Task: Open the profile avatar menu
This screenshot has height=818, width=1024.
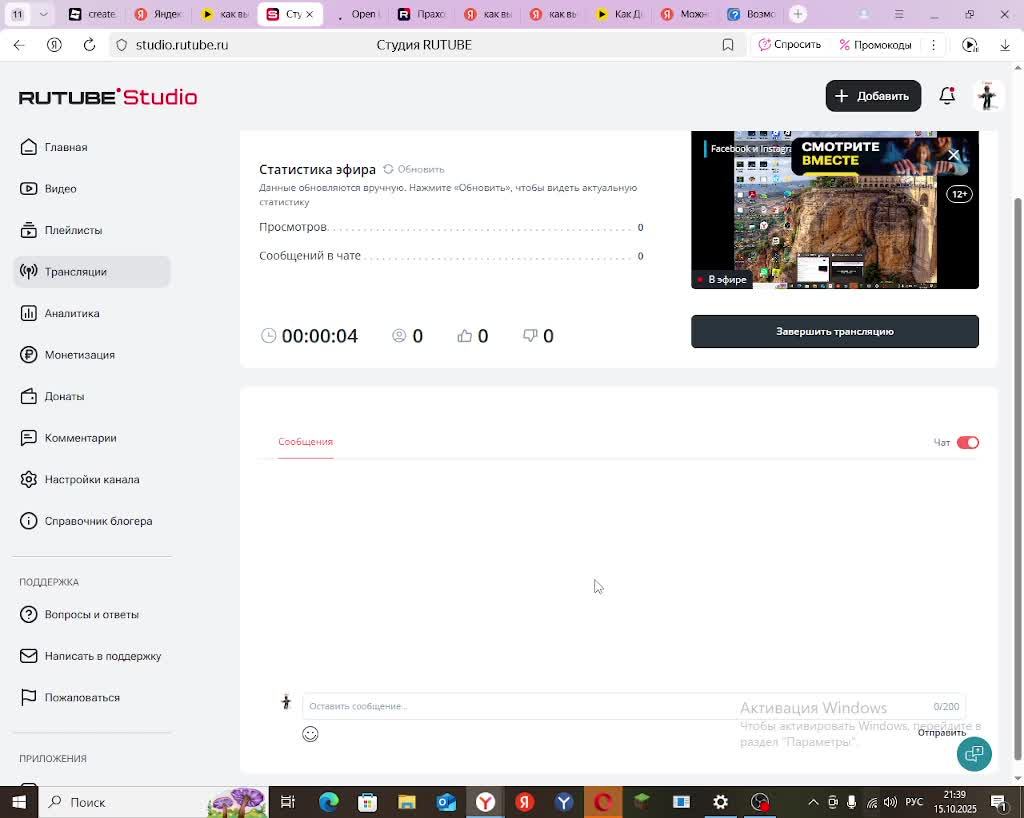Action: [x=987, y=96]
